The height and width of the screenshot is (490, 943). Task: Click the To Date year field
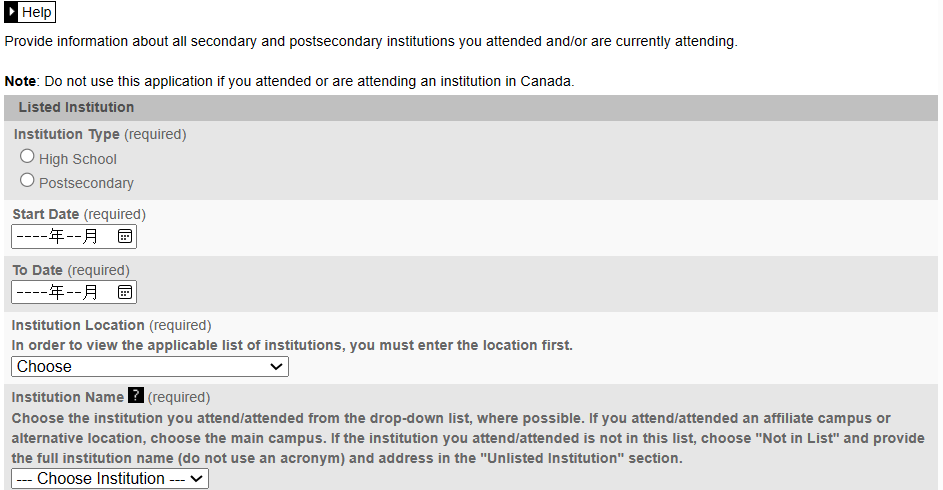32,292
